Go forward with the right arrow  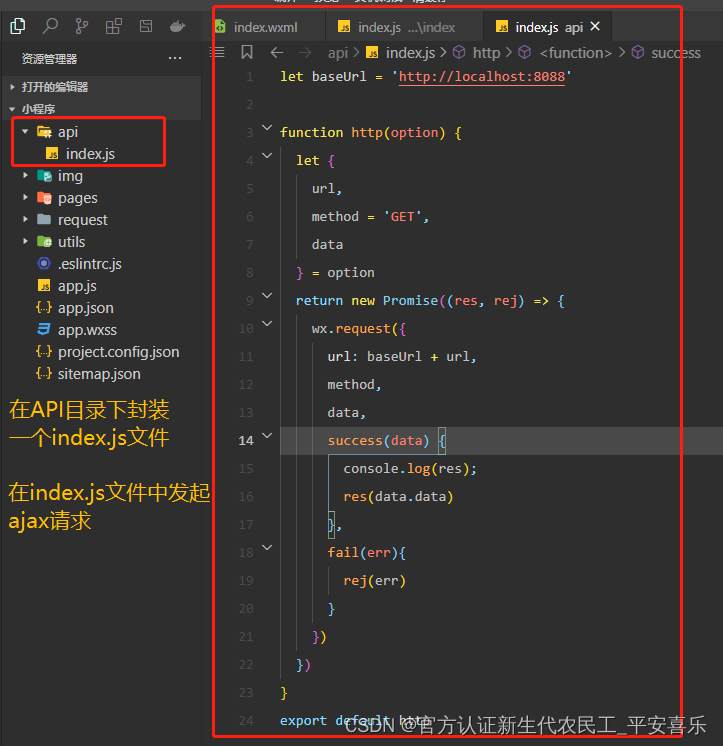pyautogui.click(x=304, y=52)
